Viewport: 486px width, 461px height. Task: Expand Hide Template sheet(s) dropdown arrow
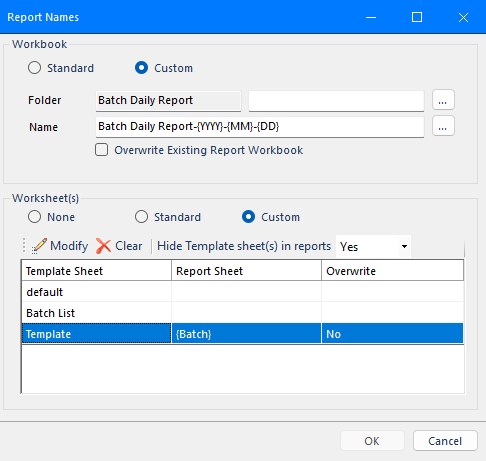tap(404, 247)
